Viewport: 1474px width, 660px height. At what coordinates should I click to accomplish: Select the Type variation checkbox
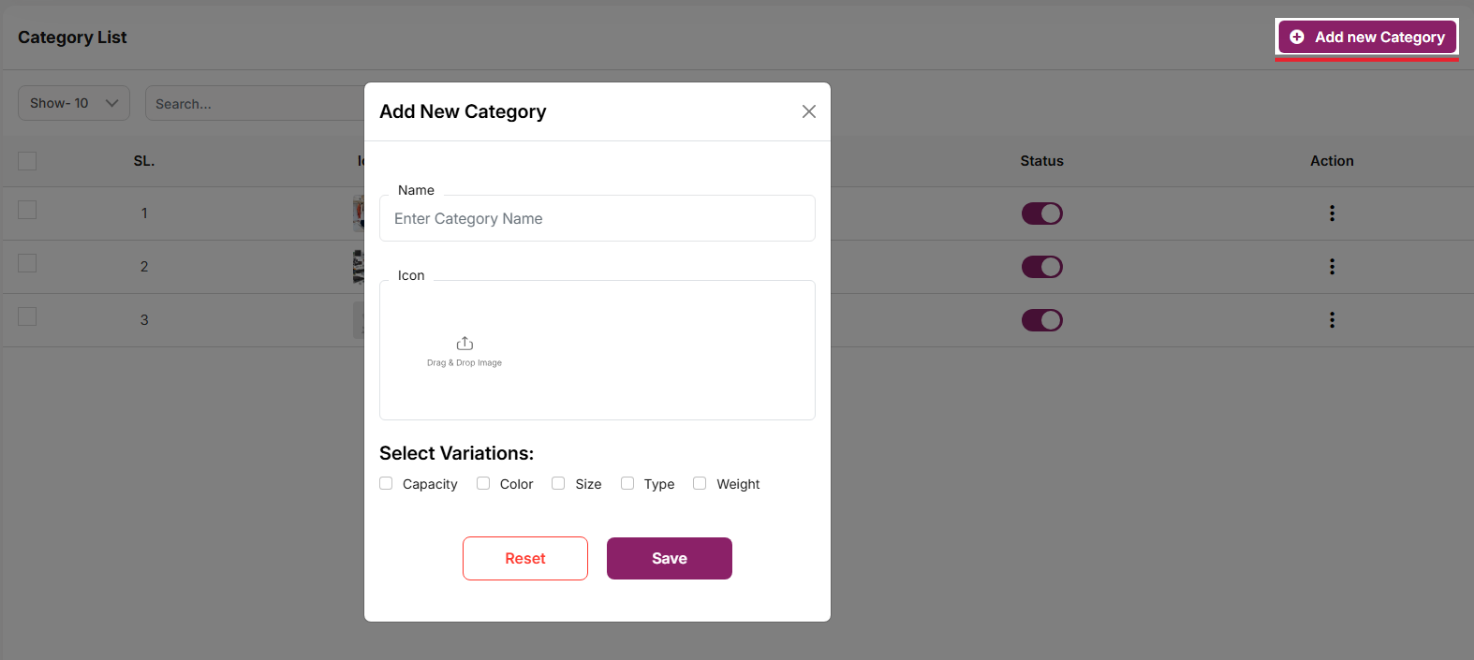(x=627, y=484)
